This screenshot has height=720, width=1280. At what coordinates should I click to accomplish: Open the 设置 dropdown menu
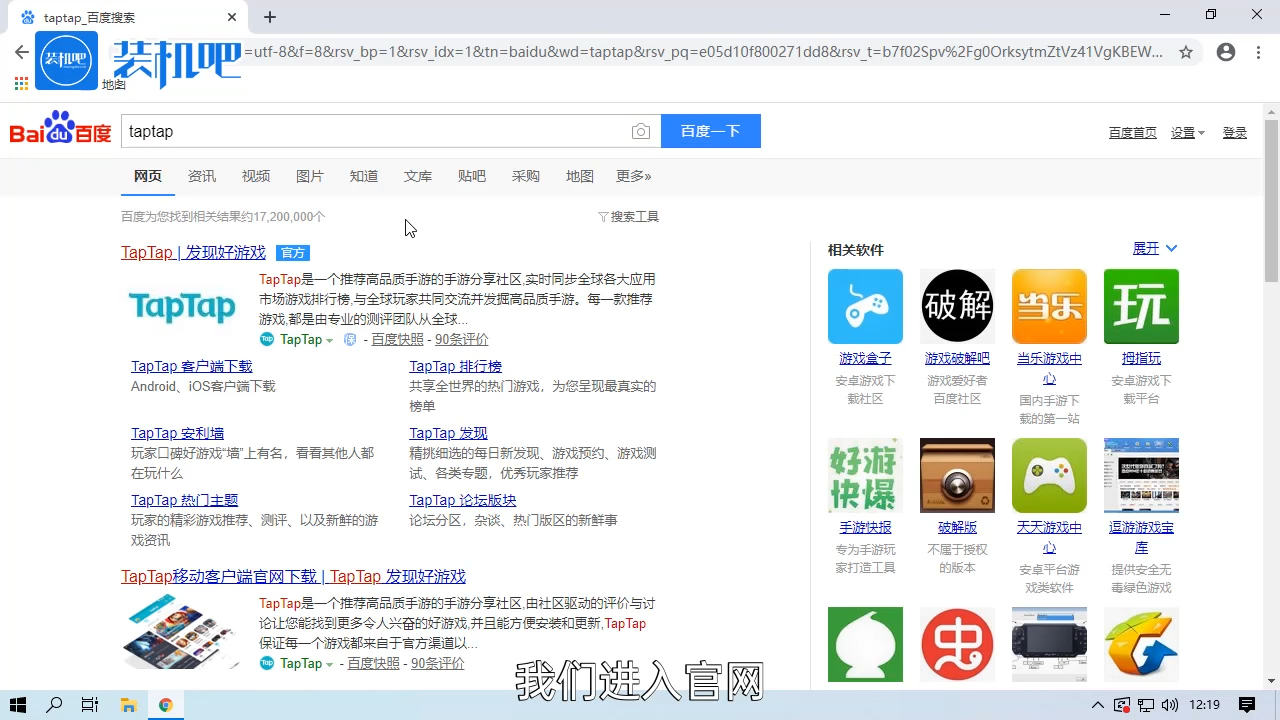point(1186,131)
